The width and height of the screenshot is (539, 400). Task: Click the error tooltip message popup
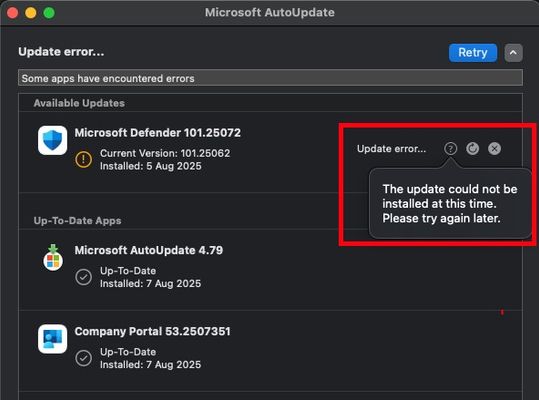coord(450,204)
